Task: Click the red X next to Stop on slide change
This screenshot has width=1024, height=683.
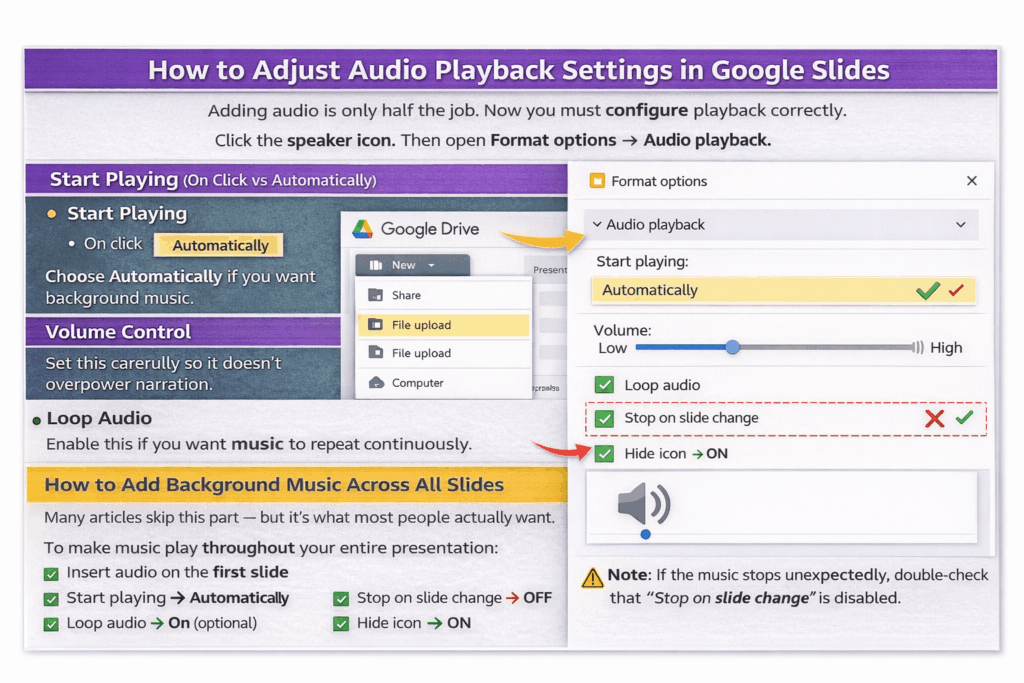Action: click(934, 419)
